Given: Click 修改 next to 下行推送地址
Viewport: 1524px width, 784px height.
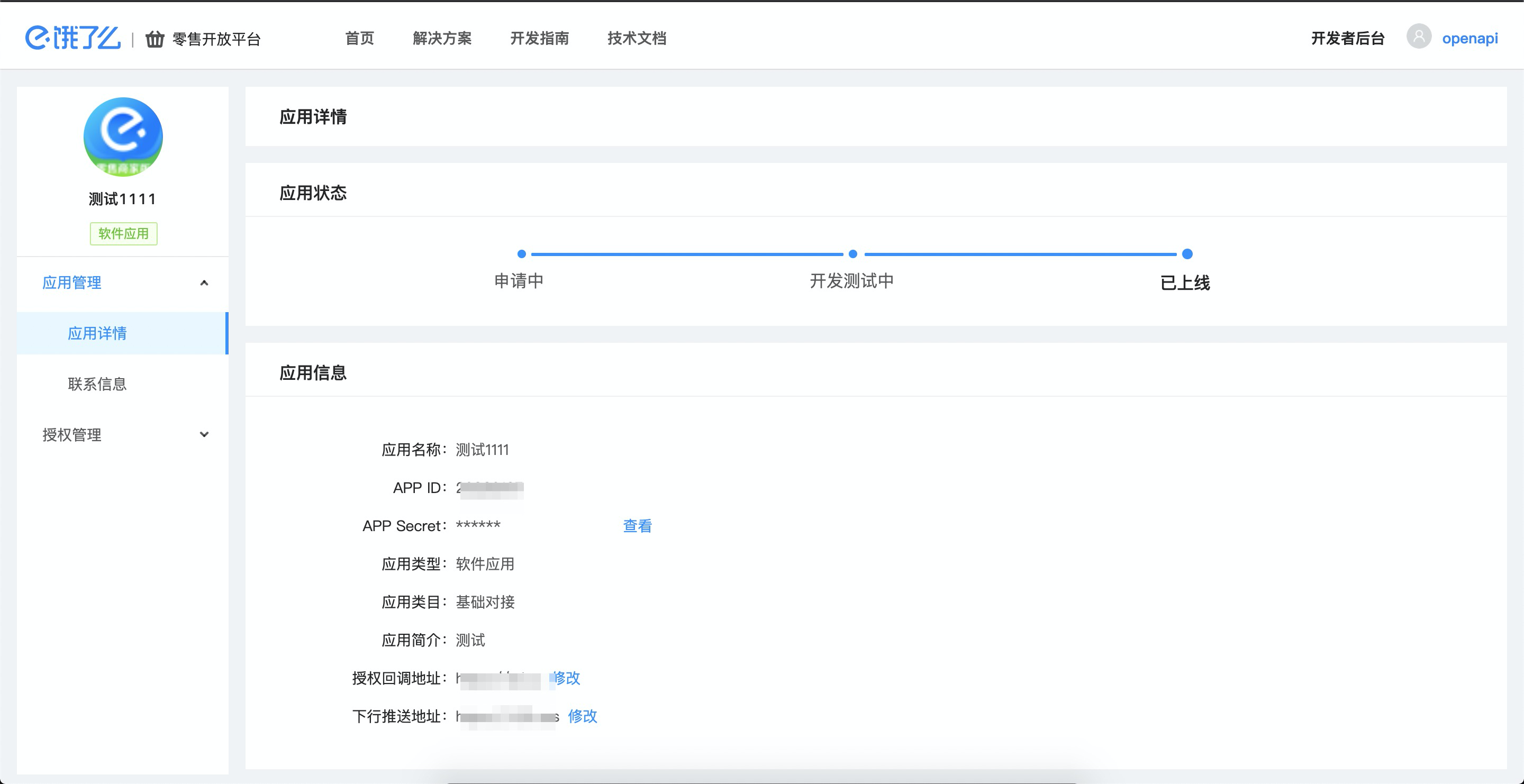Looking at the screenshot, I should tap(582, 716).
